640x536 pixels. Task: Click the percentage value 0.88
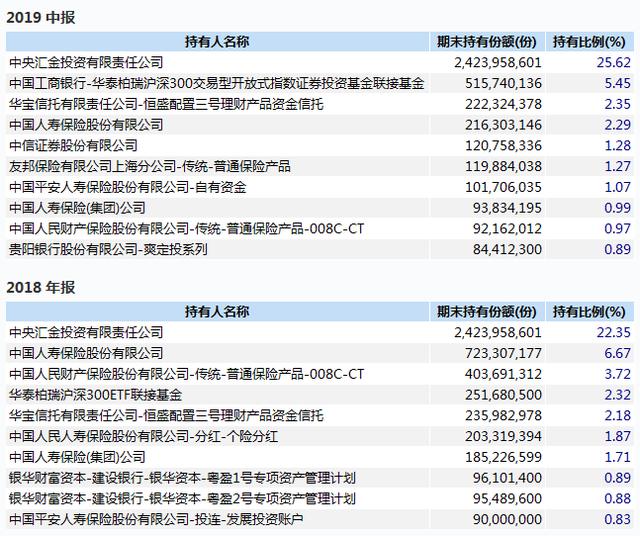618,499
